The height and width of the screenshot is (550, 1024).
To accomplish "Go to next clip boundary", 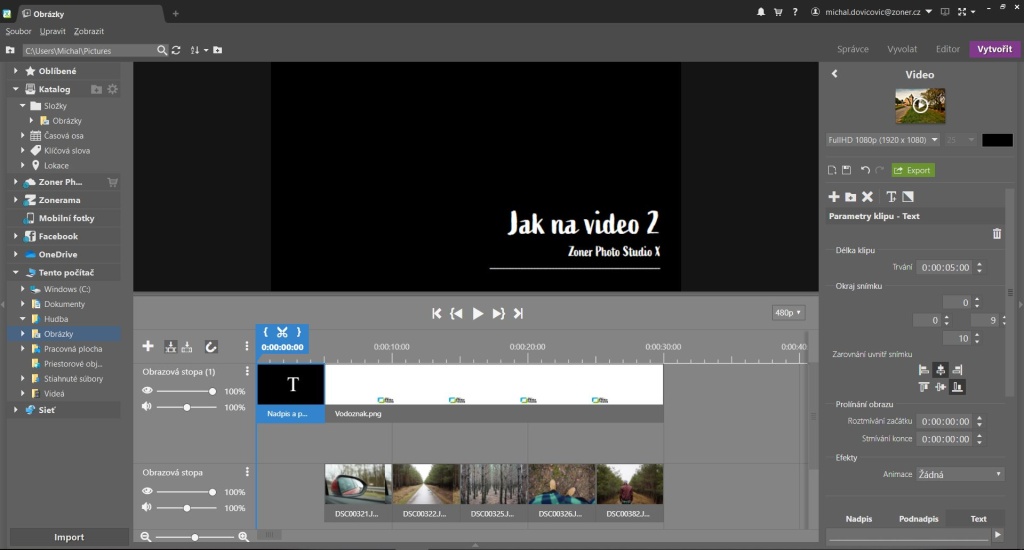I will pos(498,314).
